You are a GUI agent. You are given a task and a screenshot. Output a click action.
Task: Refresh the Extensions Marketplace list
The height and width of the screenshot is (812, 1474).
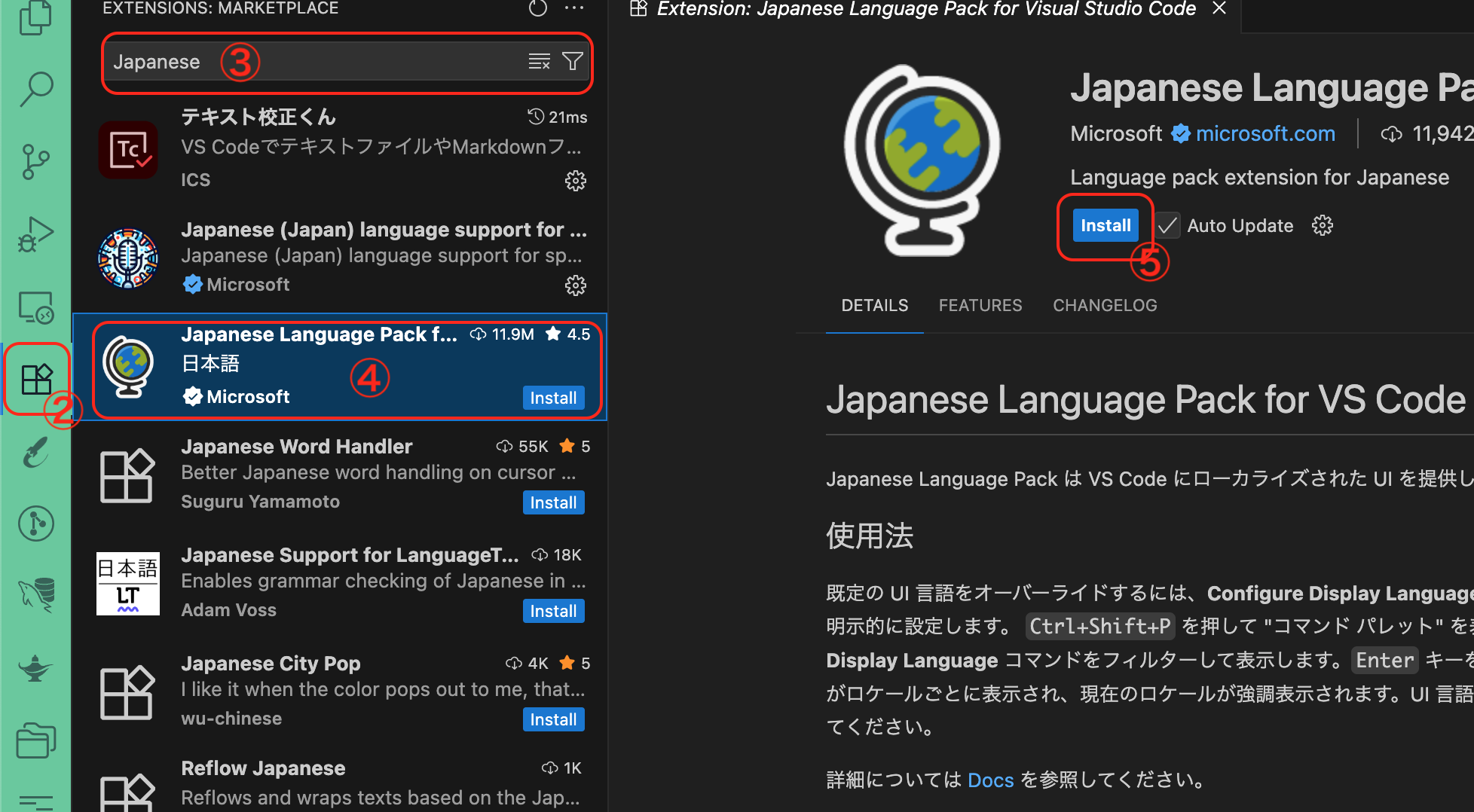tap(537, 9)
